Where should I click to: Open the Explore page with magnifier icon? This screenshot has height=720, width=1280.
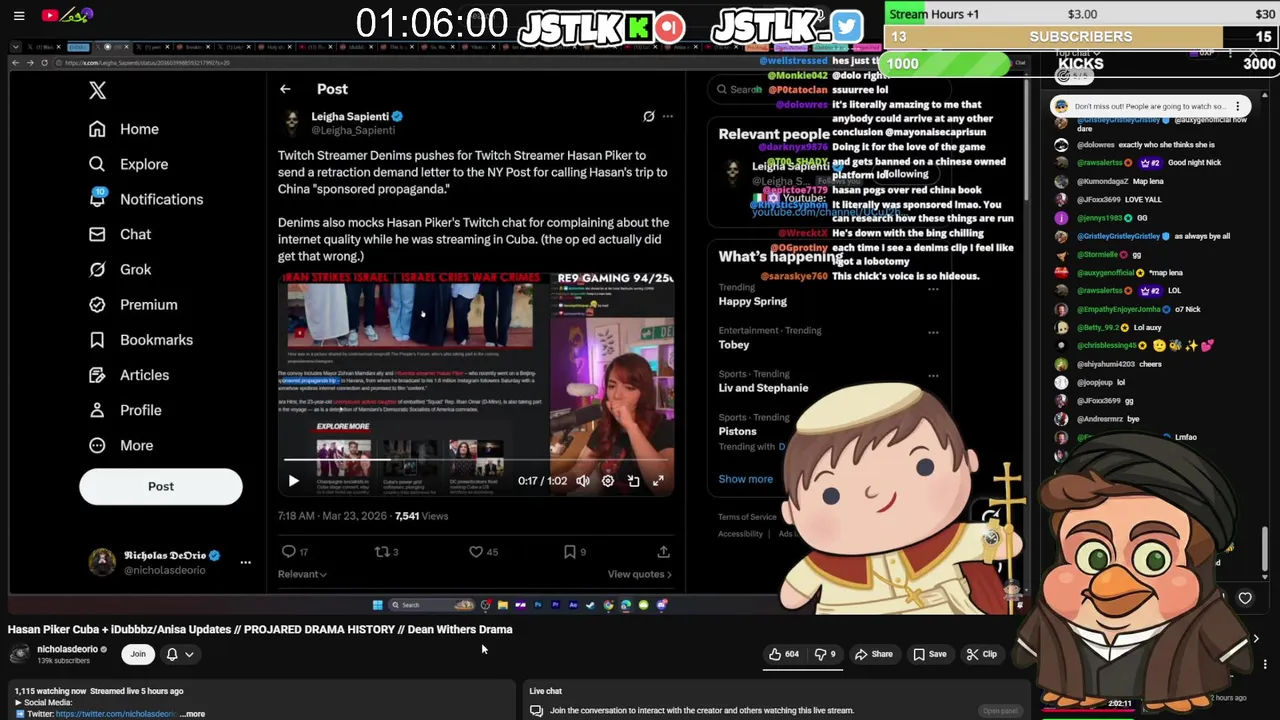click(128, 164)
